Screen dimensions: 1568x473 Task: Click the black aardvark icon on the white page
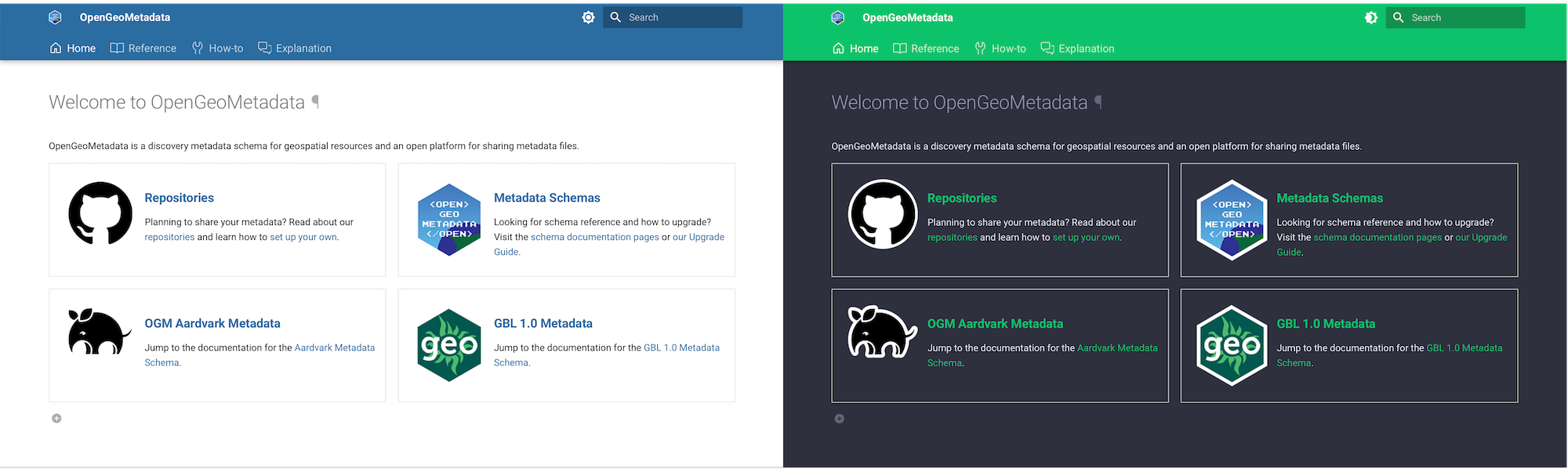(x=100, y=332)
